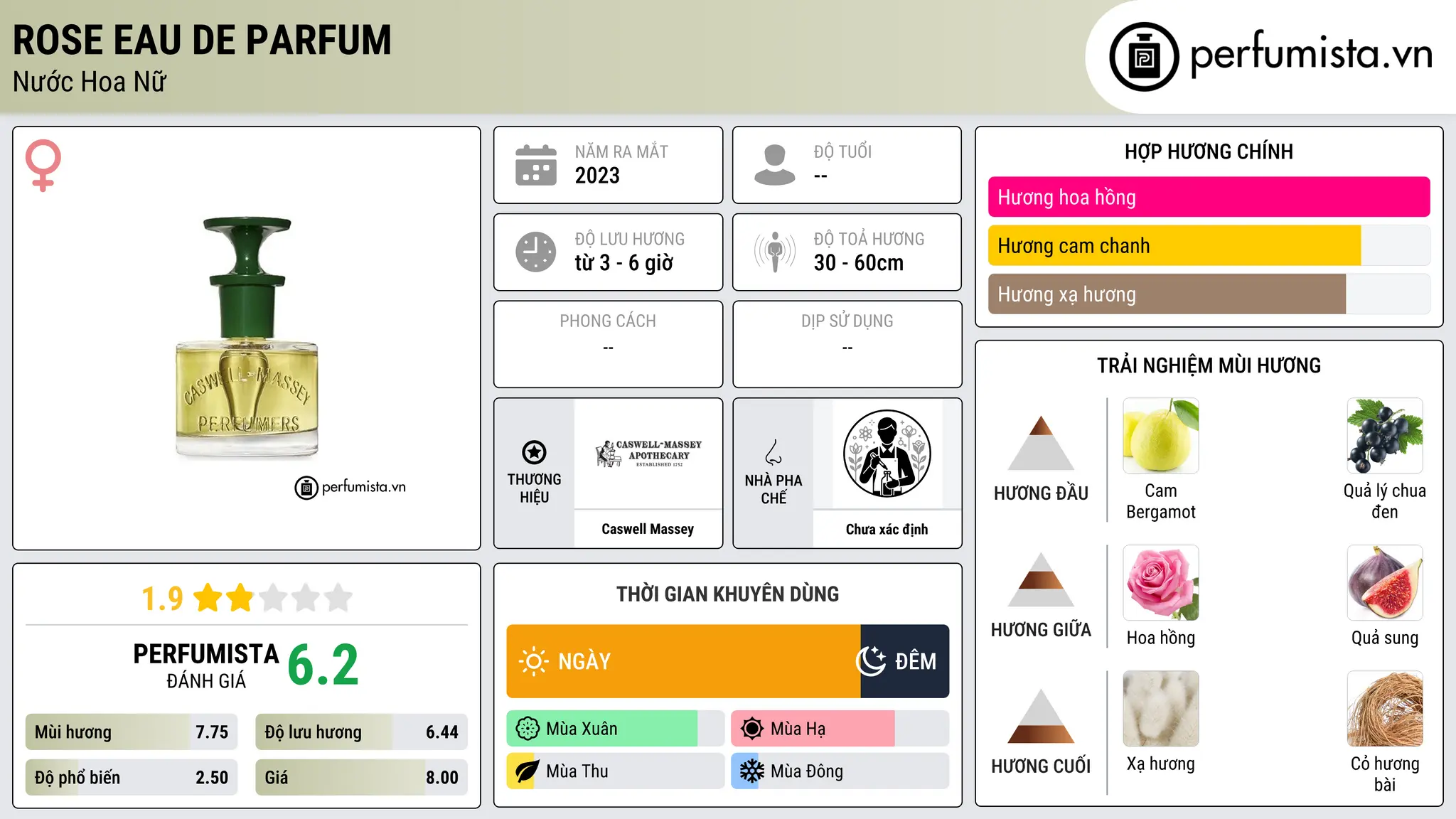Select the yellow Hương cam chanh accord bar

pos(1209,245)
